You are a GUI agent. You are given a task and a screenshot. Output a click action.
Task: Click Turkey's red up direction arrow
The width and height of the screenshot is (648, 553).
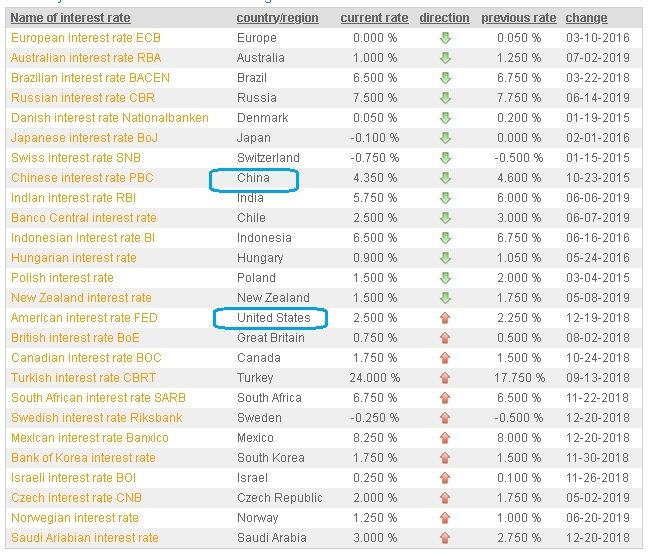445,378
